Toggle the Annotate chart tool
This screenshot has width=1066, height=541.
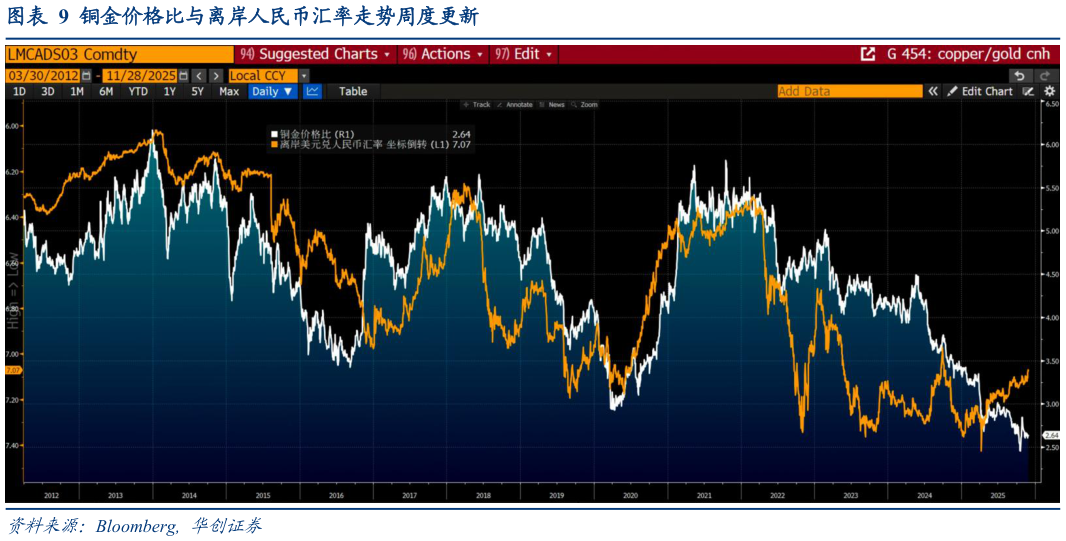point(514,104)
